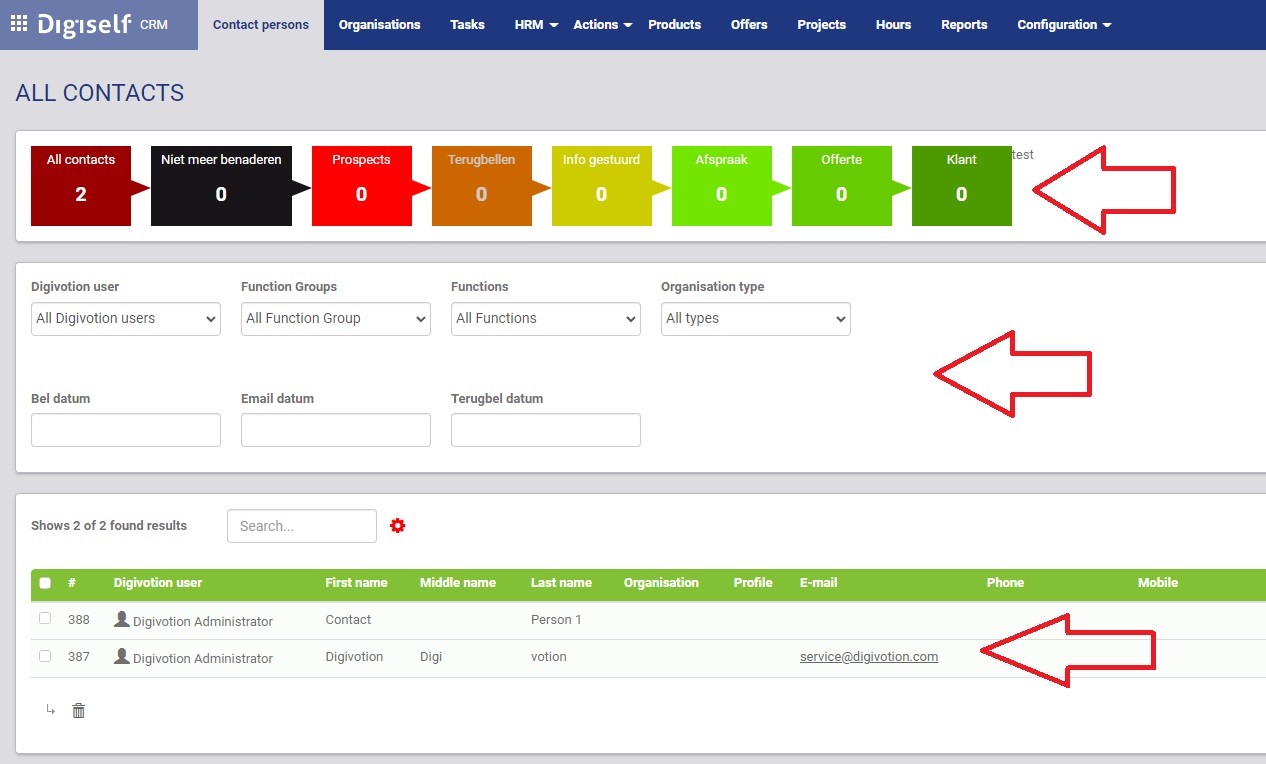Click the trash delete icon

(x=79, y=710)
